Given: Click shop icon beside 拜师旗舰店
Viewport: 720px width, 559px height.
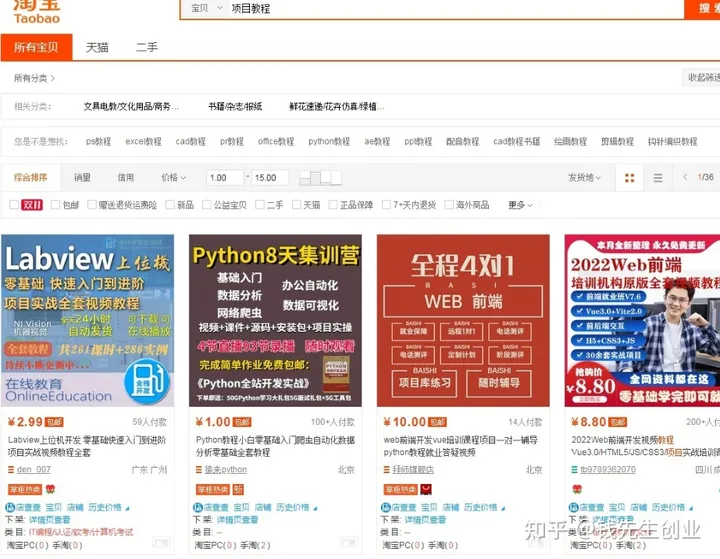Looking at the screenshot, I should click(387, 470).
